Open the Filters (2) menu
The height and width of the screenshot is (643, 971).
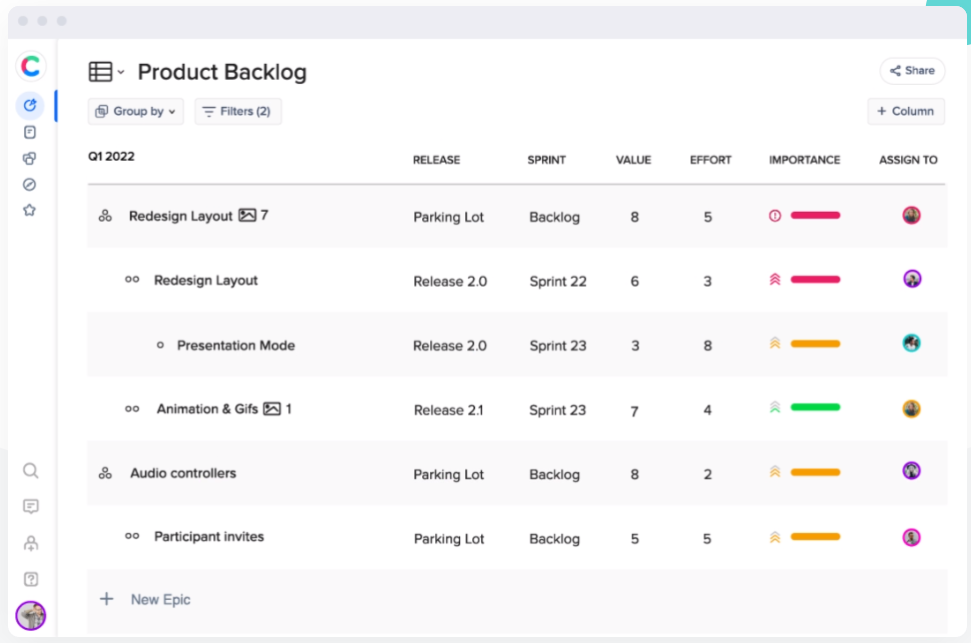click(237, 112)
